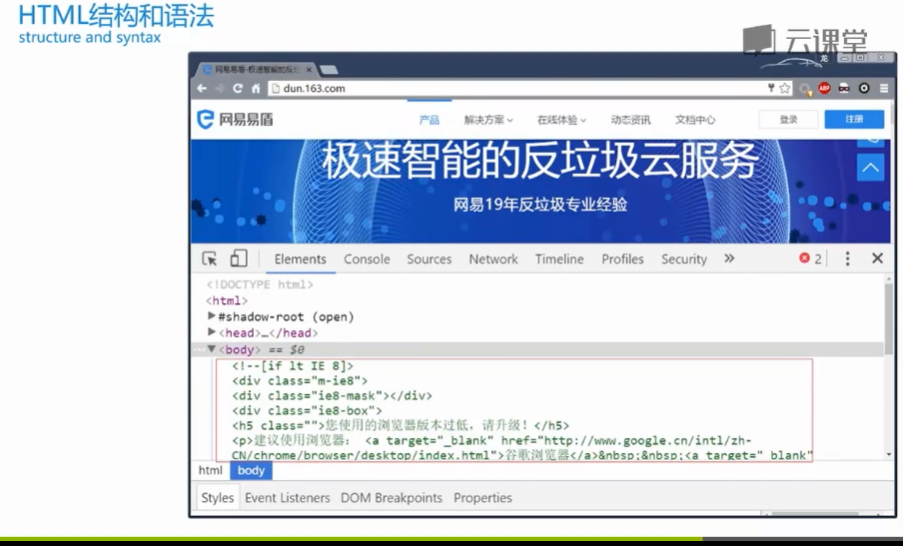Click the Styles pane horizontal scrollbar
Screen dimensions: 903x546
tap(815, 513)
